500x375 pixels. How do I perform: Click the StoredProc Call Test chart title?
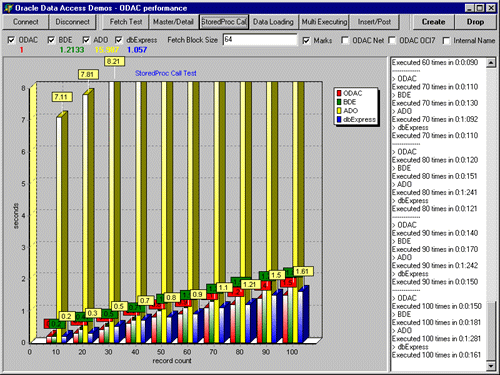166,73
